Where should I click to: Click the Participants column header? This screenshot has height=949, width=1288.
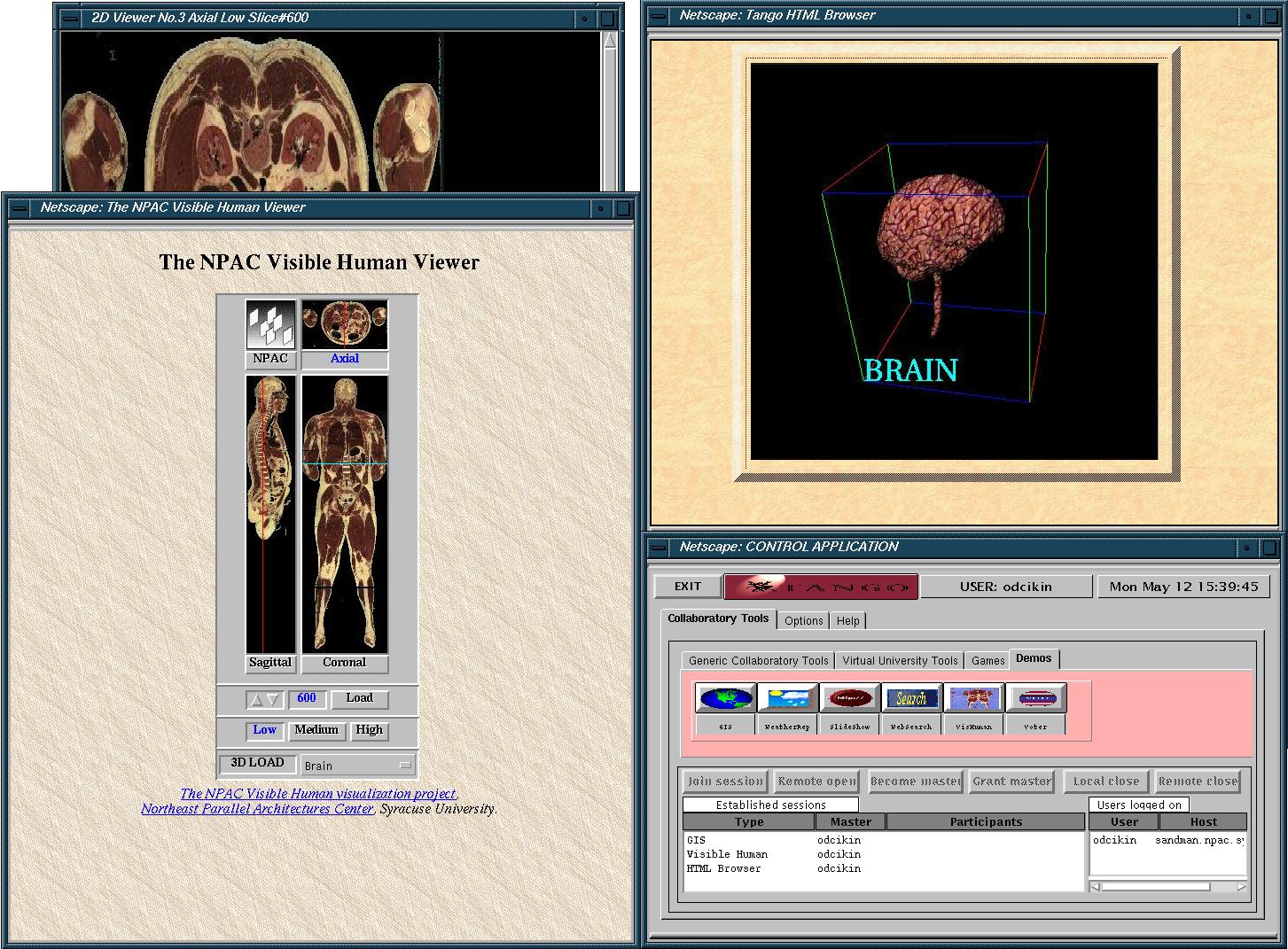pos(986,822)
